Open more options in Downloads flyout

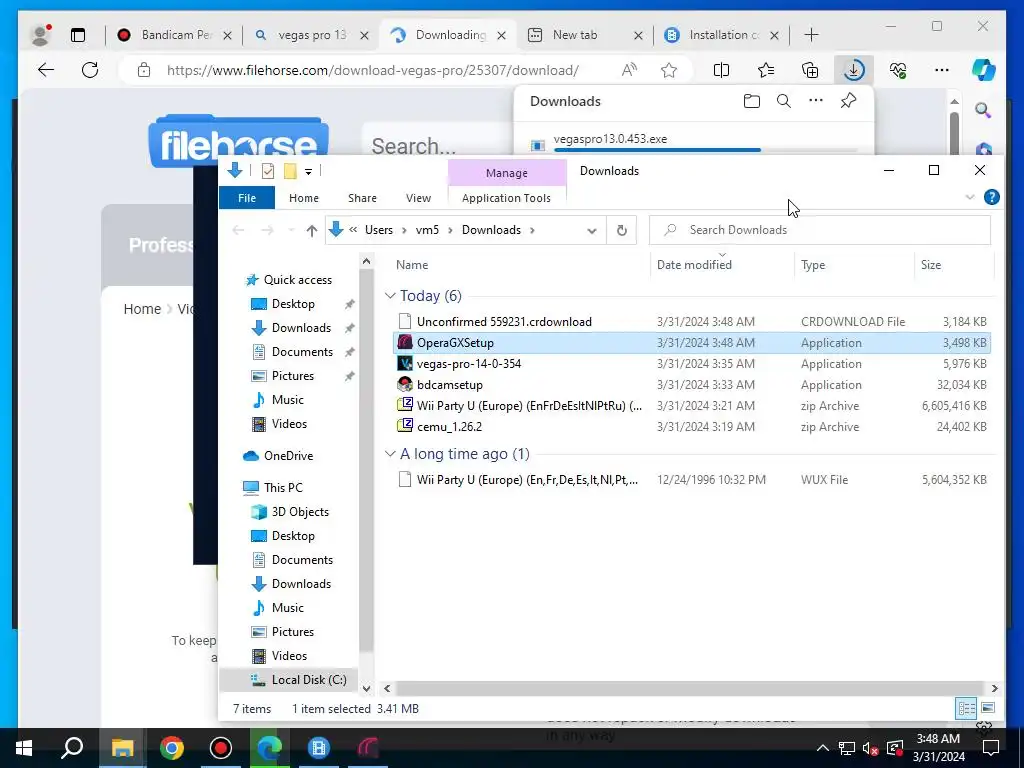816,101
